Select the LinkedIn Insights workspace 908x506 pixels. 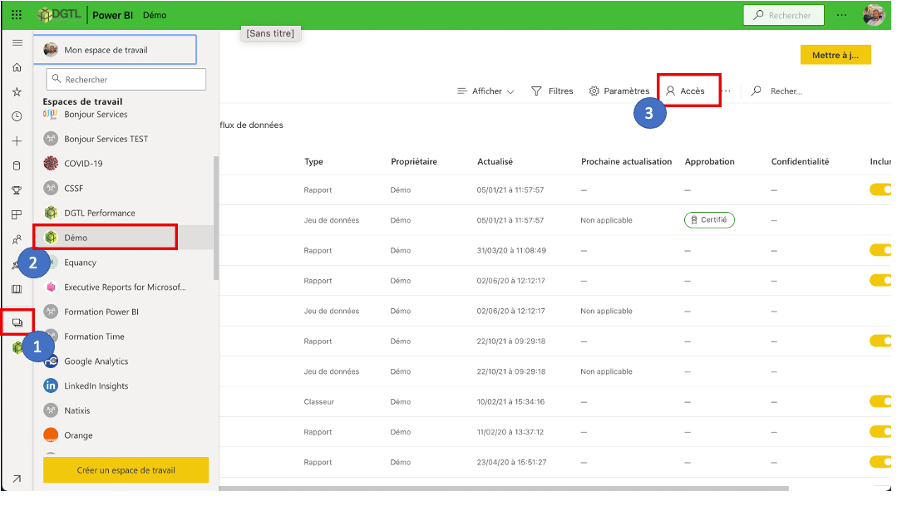point(124,386)
